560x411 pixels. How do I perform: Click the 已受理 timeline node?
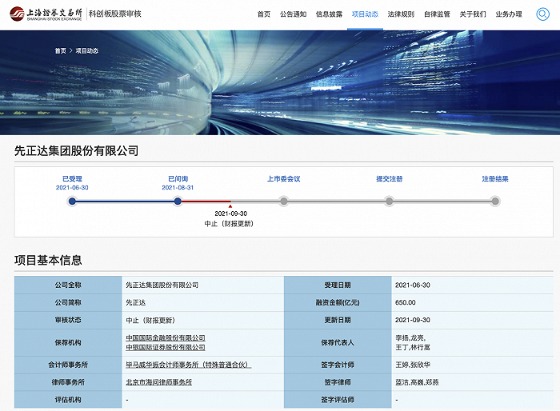point(72,201)
